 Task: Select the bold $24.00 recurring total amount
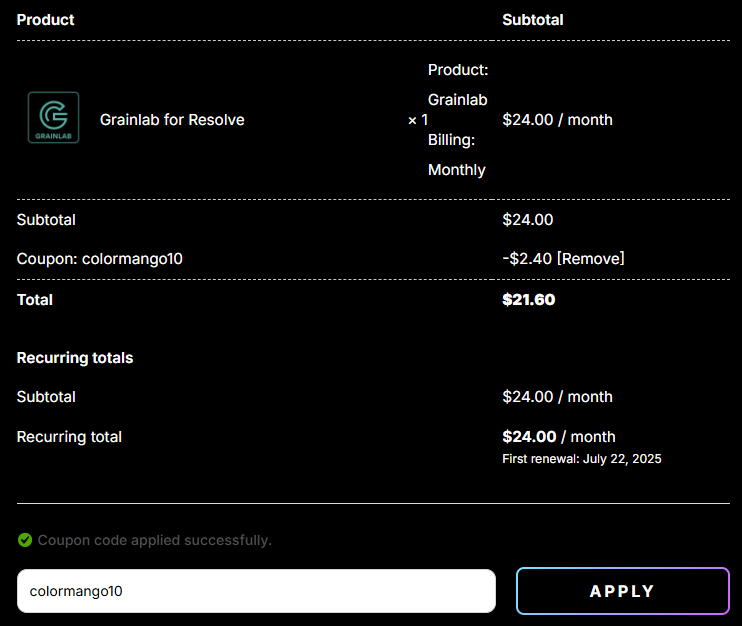pyautogui.click(x=529, y=436)
